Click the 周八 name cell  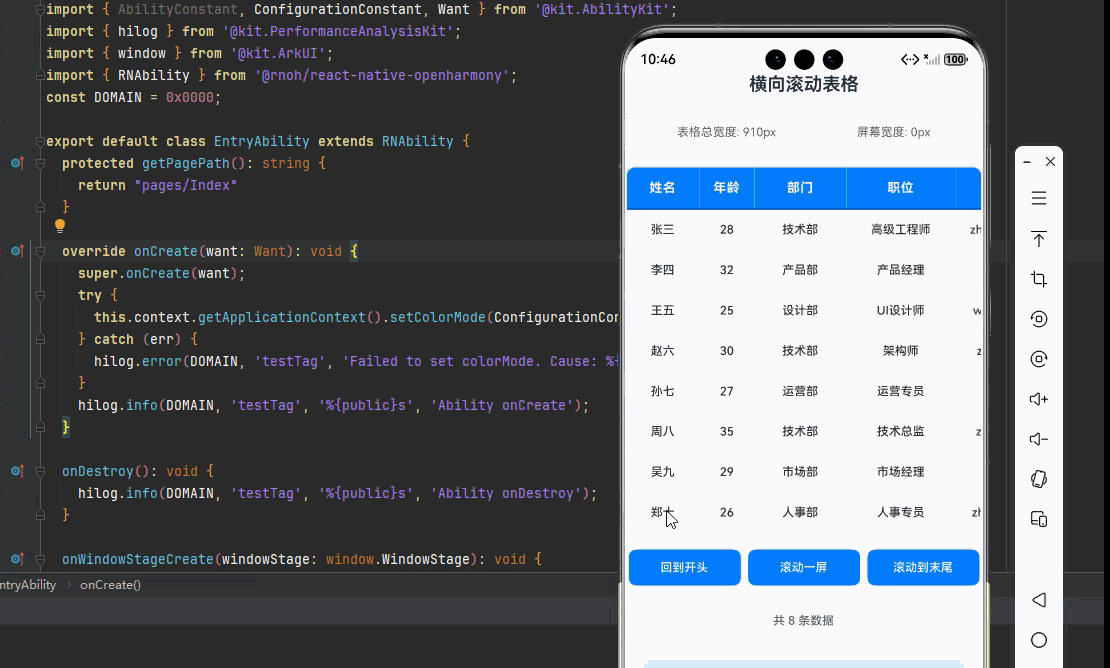point(663,431)
